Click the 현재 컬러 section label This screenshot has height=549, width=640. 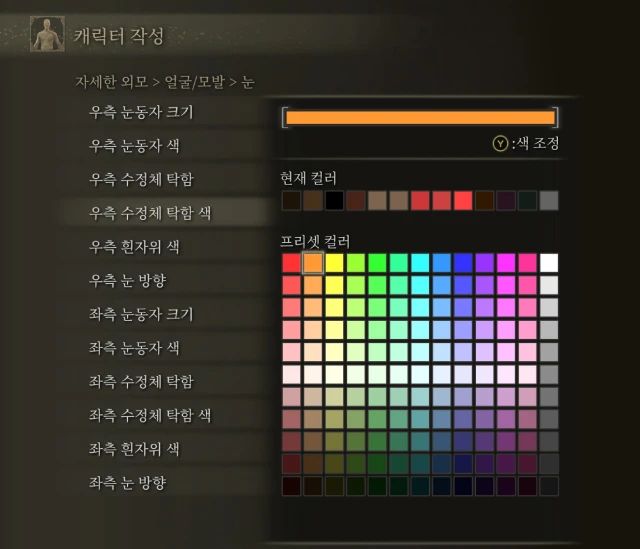point(309,178)
